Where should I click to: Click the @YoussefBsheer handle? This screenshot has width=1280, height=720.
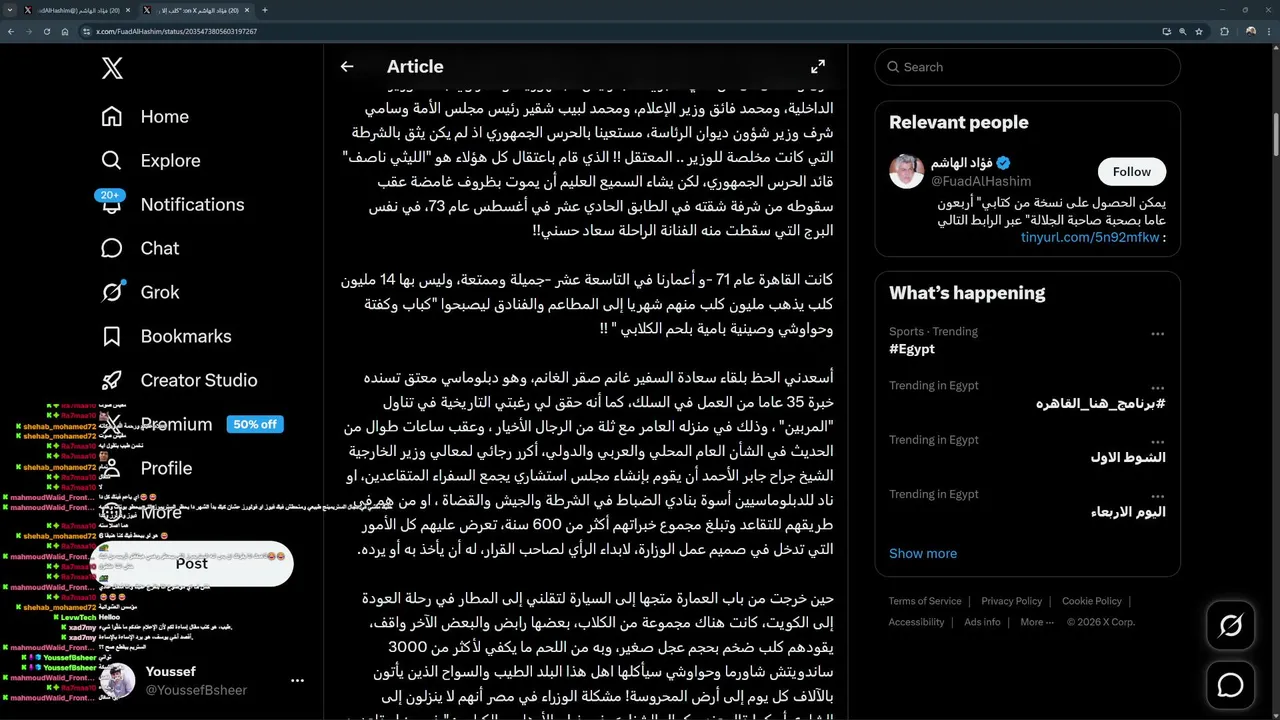coord(196,690)
